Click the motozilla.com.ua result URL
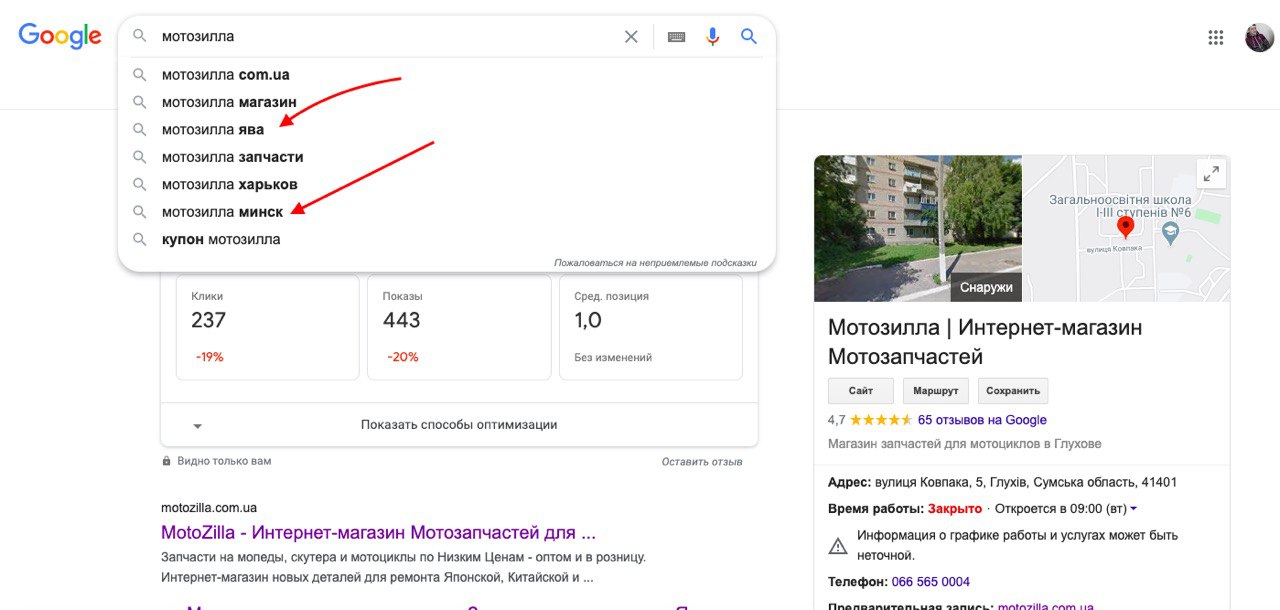The height and width of the screenshot is (610, 1280). click(209, 508)
